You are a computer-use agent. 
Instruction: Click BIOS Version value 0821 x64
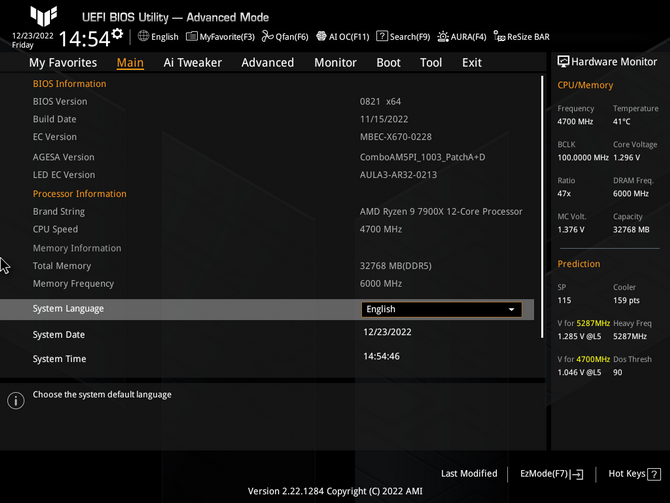click(380, 102)
